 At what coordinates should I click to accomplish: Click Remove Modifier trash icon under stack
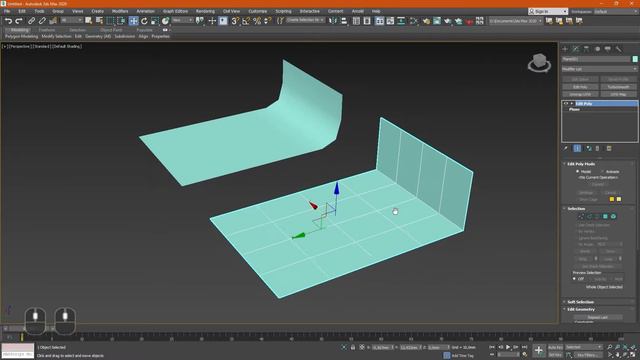point(598,149)
